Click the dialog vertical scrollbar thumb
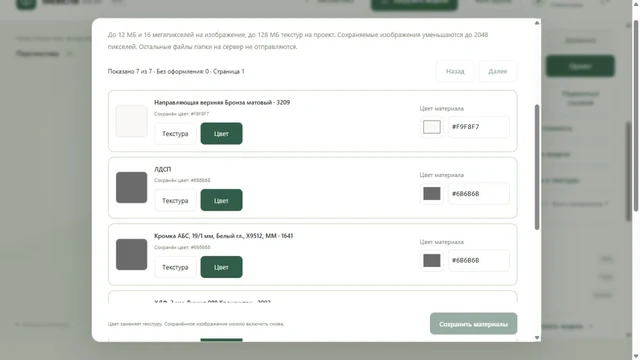Image resolution: width=640 pixels, height=360 pixels. 537,167
